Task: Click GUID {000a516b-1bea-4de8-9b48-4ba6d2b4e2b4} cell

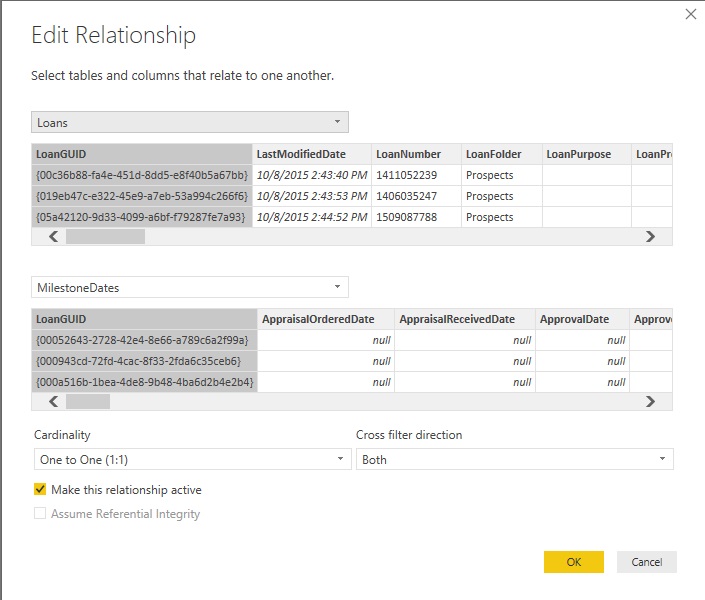Action: (x=144, y=382)
